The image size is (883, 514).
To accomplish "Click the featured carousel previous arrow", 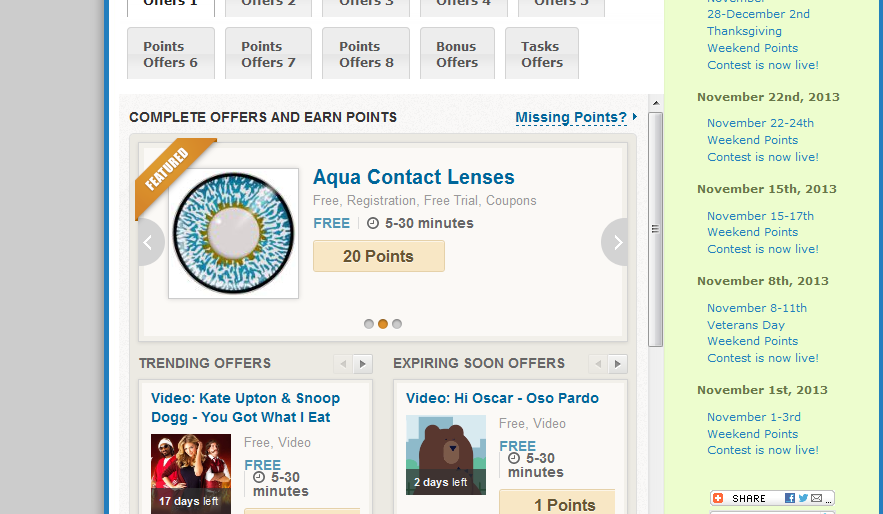I will tap(151, 242).
